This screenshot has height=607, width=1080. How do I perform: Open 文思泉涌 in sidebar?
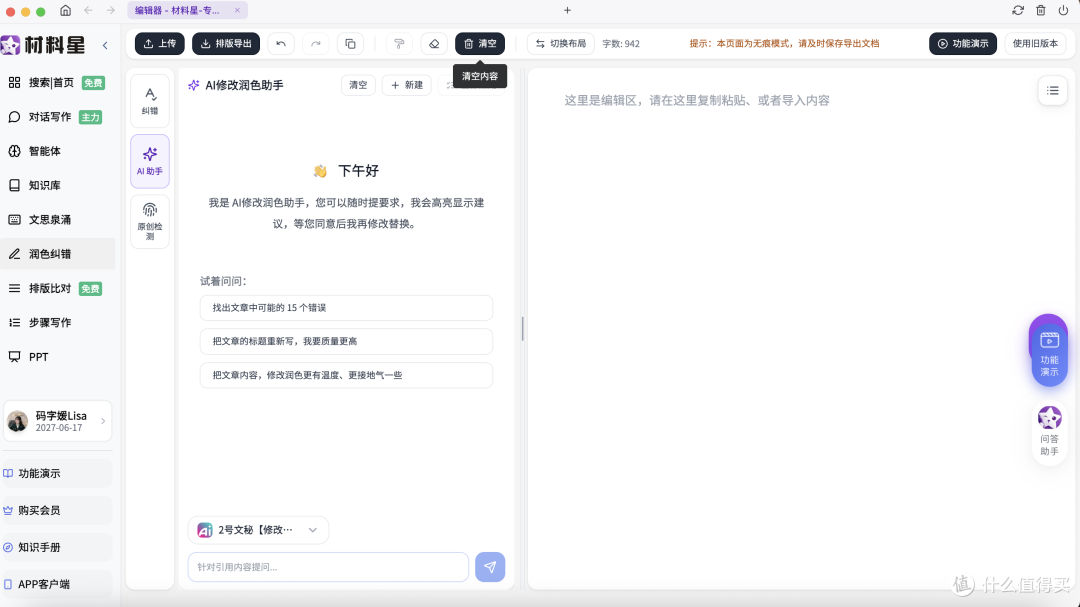57,220
